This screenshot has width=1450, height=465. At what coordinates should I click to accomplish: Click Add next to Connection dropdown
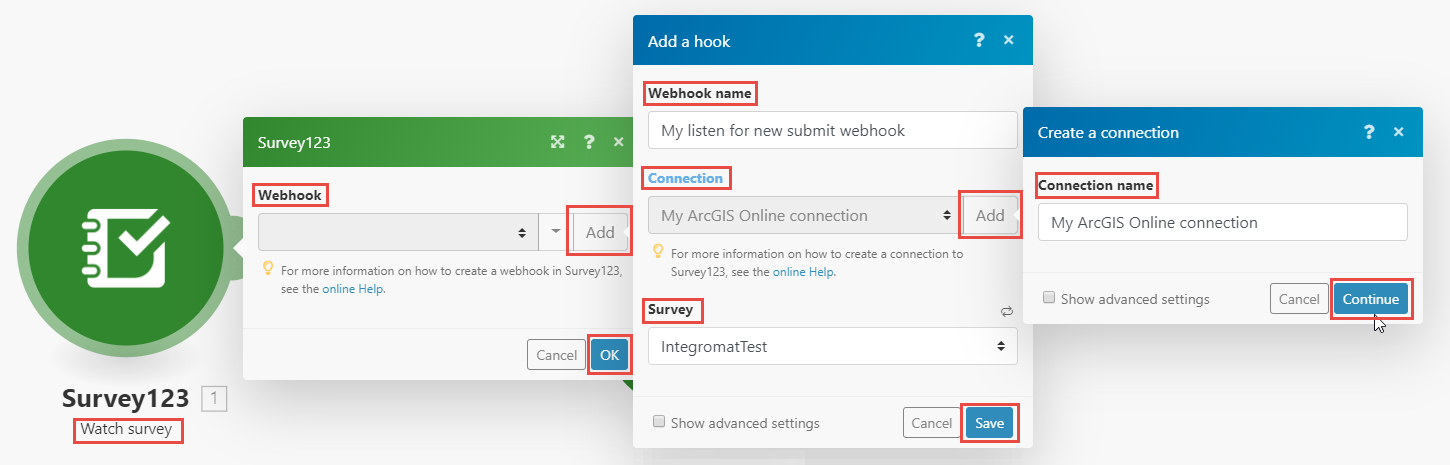coord(990,215)
